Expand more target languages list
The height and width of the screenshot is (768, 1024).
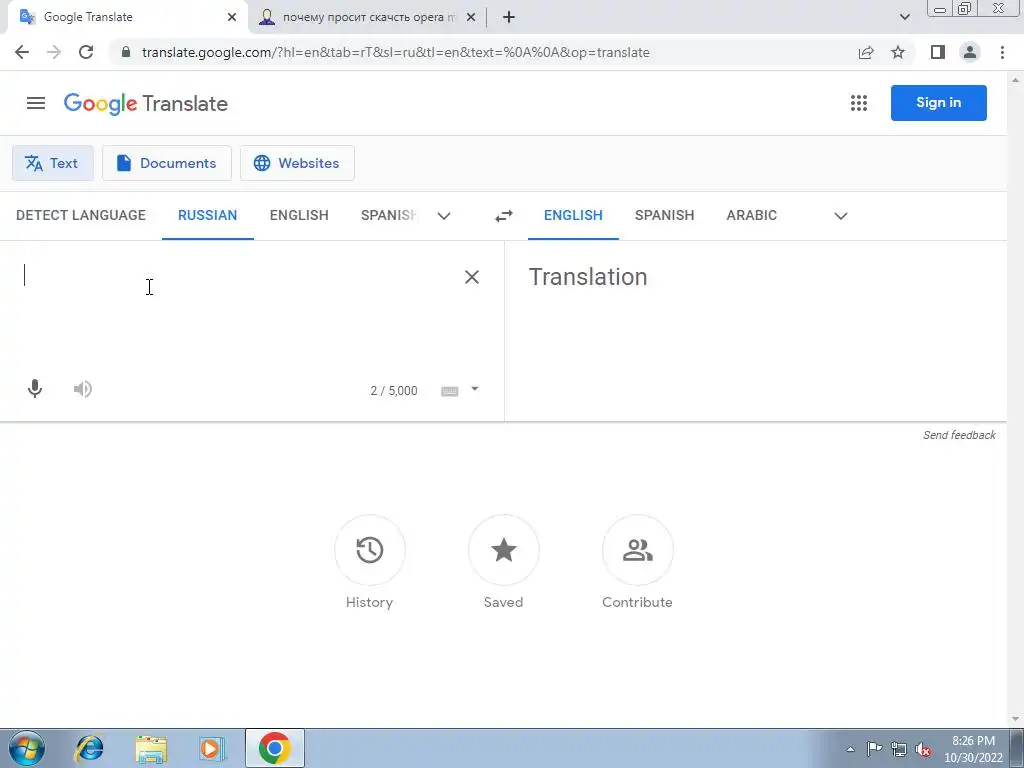pos(840,216)
